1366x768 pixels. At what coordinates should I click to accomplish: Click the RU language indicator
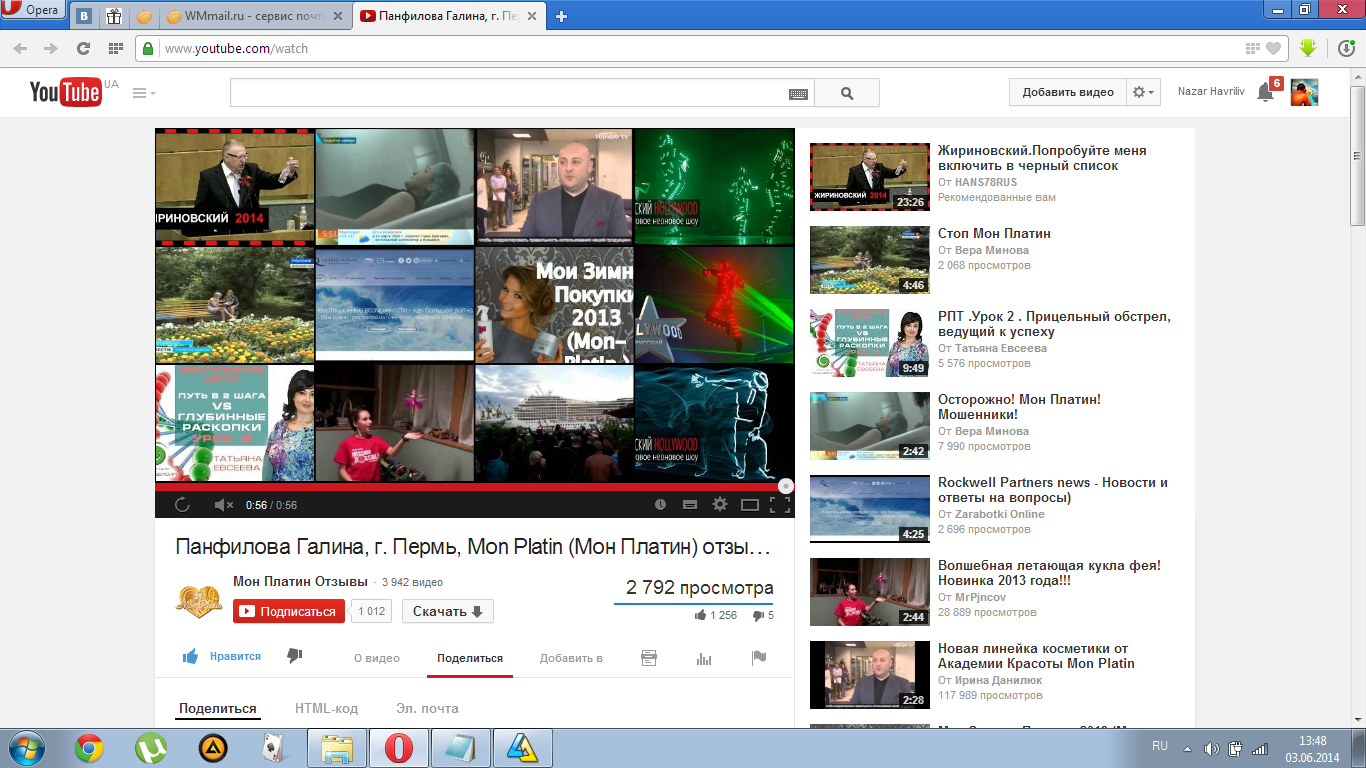tap(1160, 746)
